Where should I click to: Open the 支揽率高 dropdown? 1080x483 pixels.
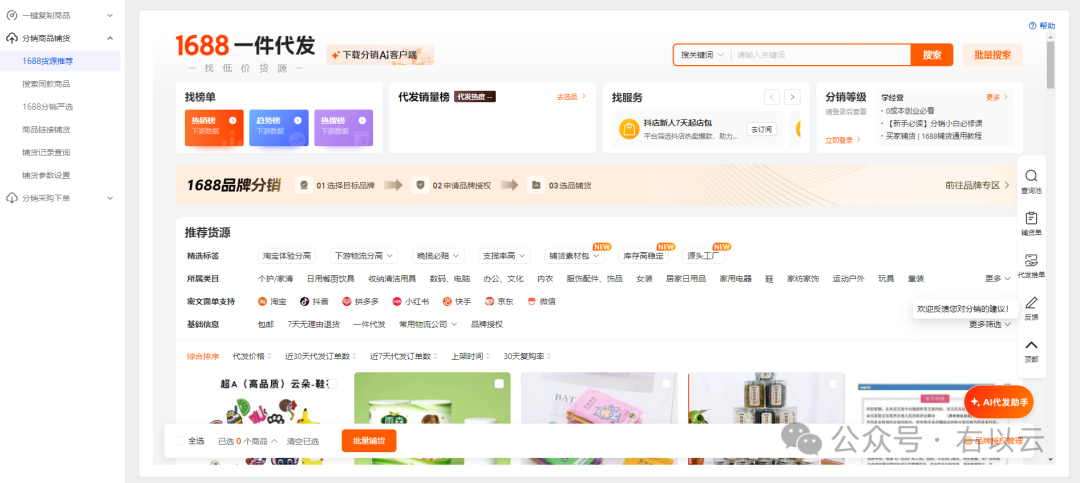pyautogui.click(x=504, y=256)
